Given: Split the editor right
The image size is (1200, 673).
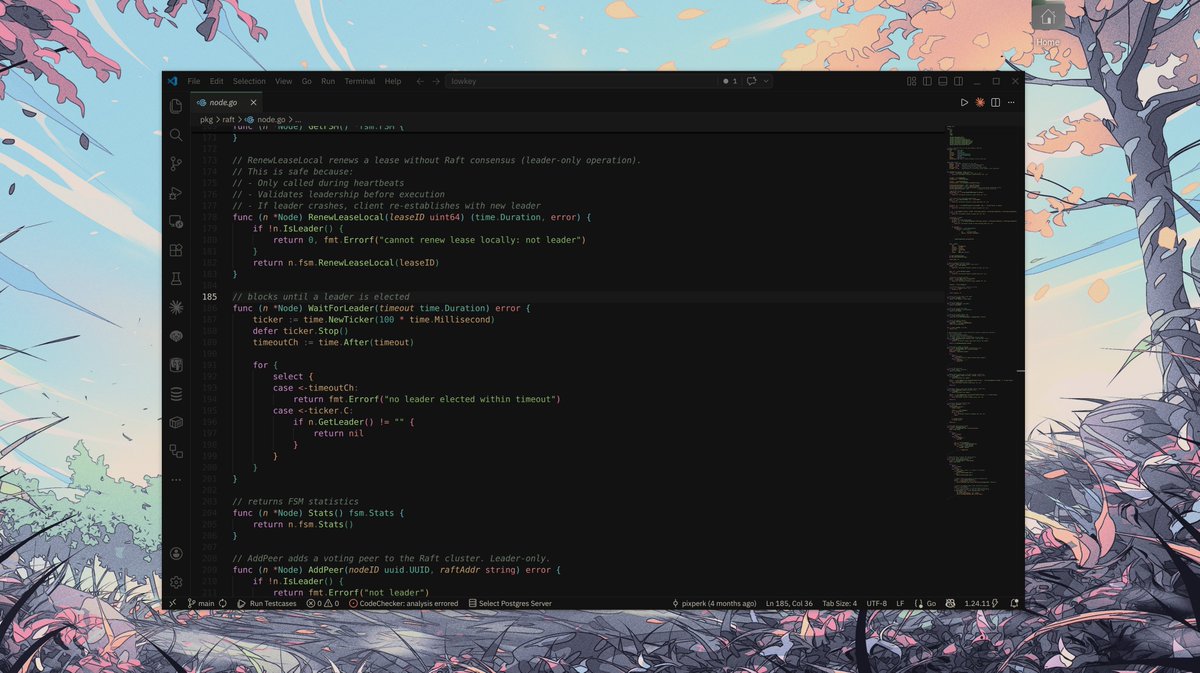Looking at the screenshot, I should pyautogui.click(x=996, y=102).
